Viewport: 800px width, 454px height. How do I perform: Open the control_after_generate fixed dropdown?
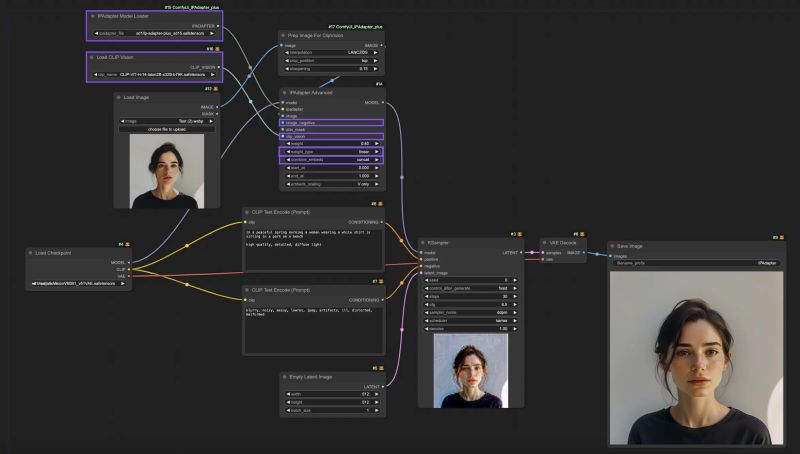pos(471,288)
